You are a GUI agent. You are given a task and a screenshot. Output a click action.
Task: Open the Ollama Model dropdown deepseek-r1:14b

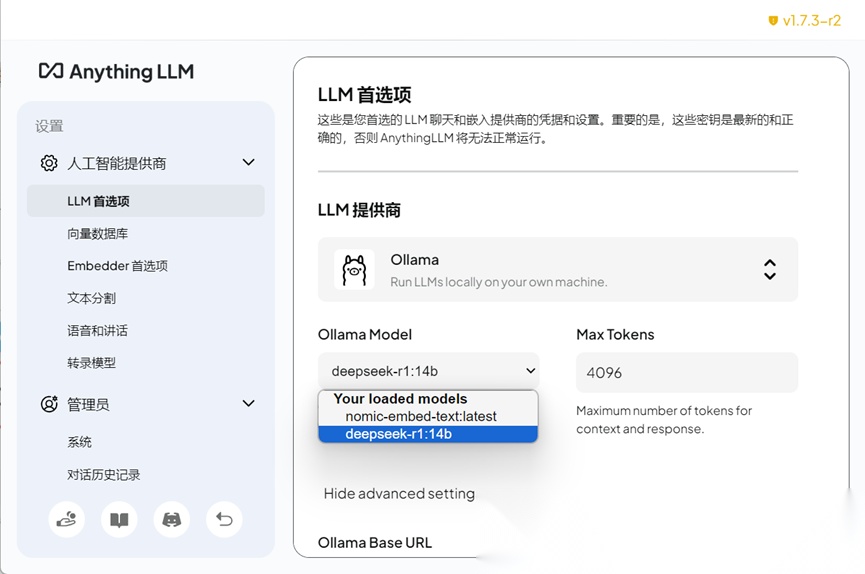click(429, 371)
